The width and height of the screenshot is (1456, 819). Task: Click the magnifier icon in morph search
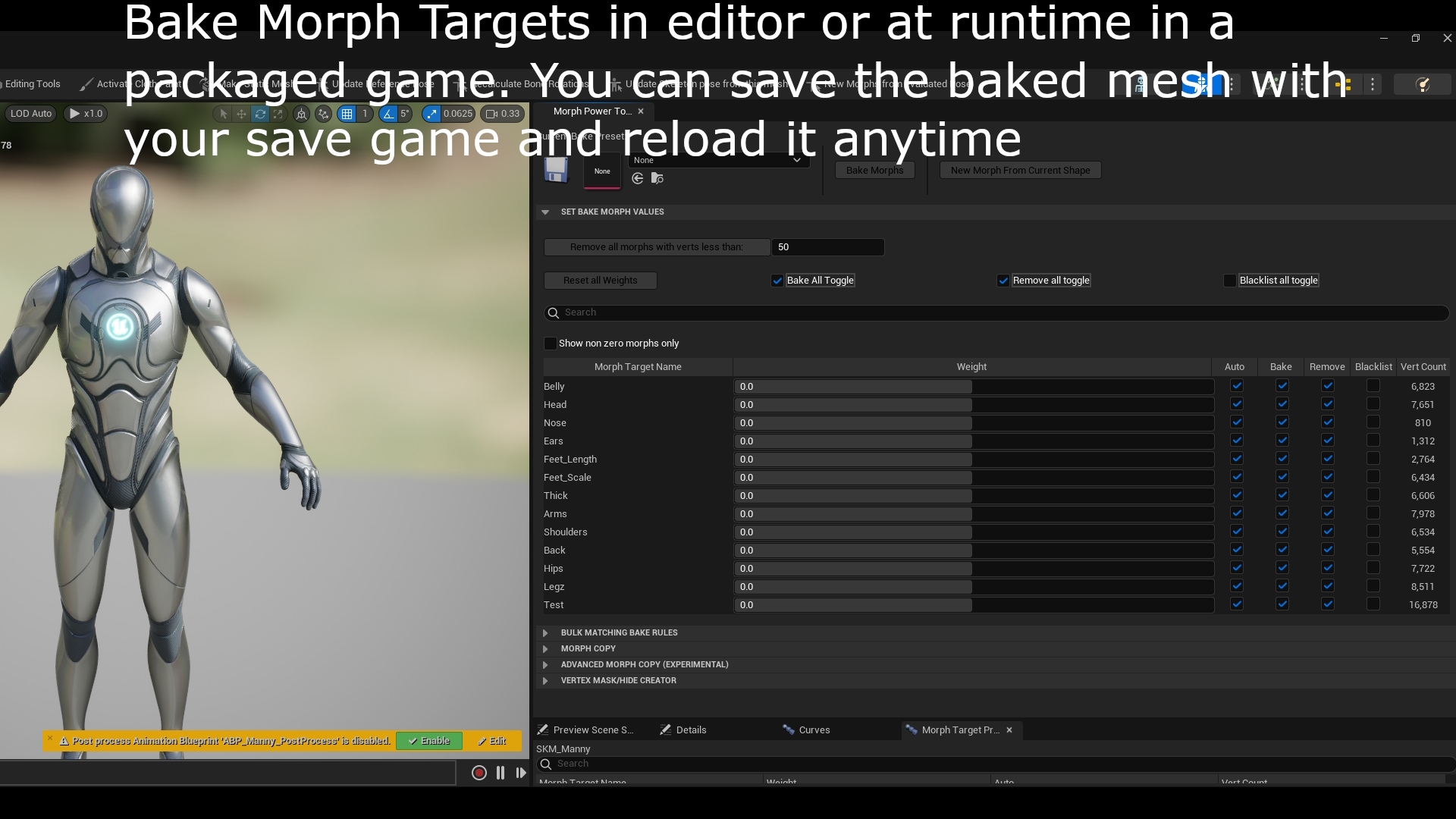[x=553, y=312]
